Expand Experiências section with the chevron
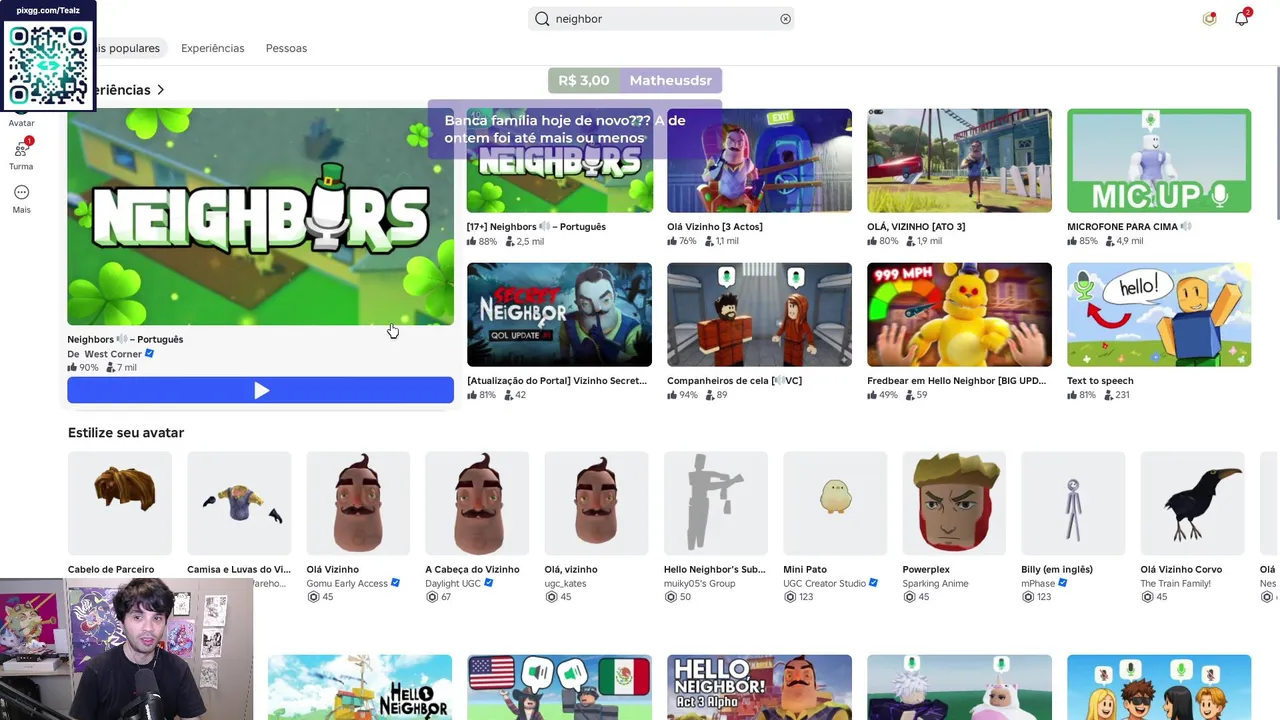Viewport: 1280px width, 720px height. pos(160,90)
